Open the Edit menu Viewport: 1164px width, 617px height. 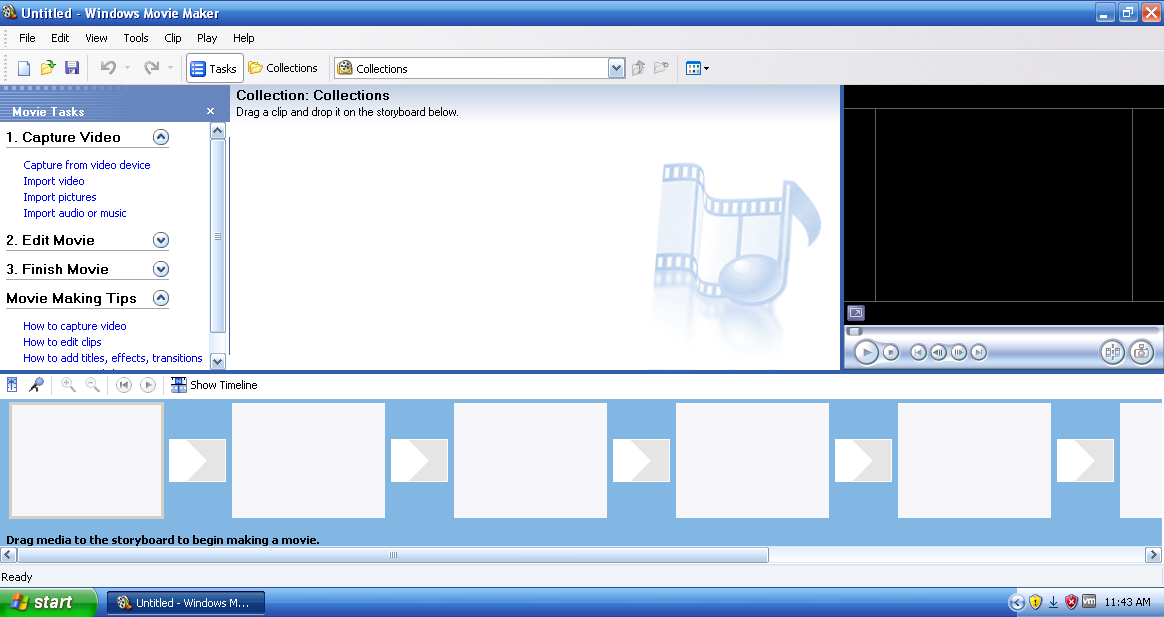(x=60, y=38)
